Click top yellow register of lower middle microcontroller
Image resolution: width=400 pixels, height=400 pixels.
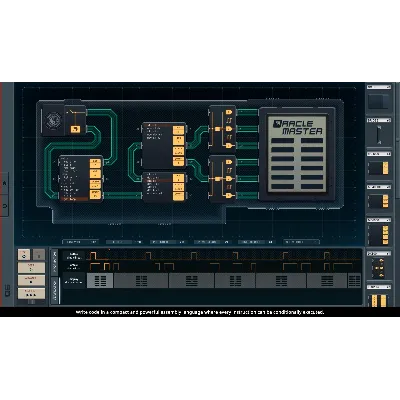178,178
